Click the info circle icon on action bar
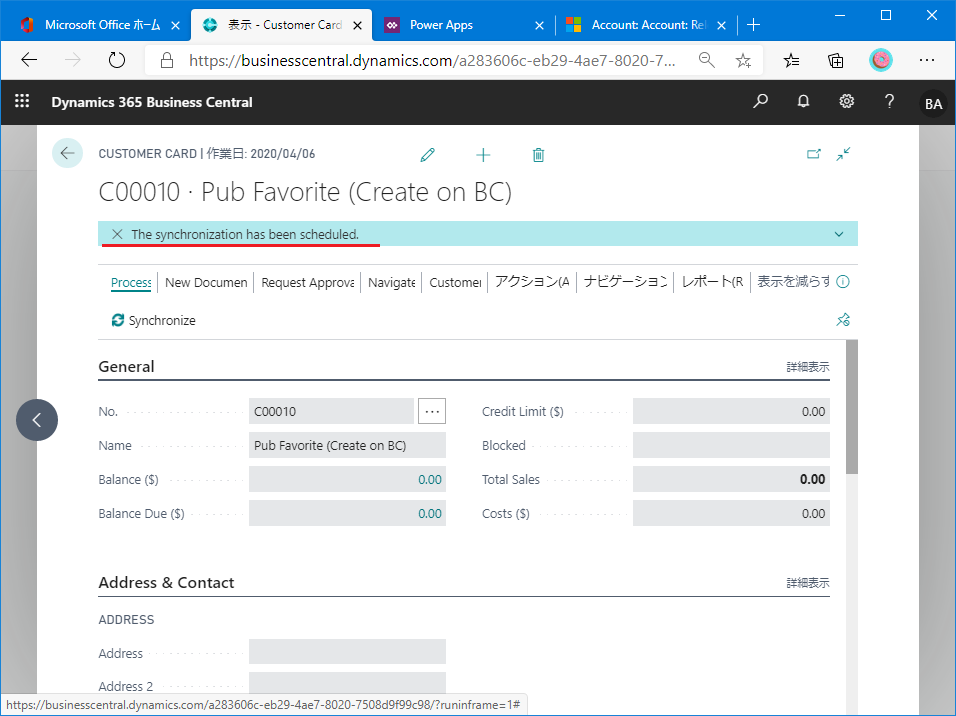 click(x=843, y=282)
